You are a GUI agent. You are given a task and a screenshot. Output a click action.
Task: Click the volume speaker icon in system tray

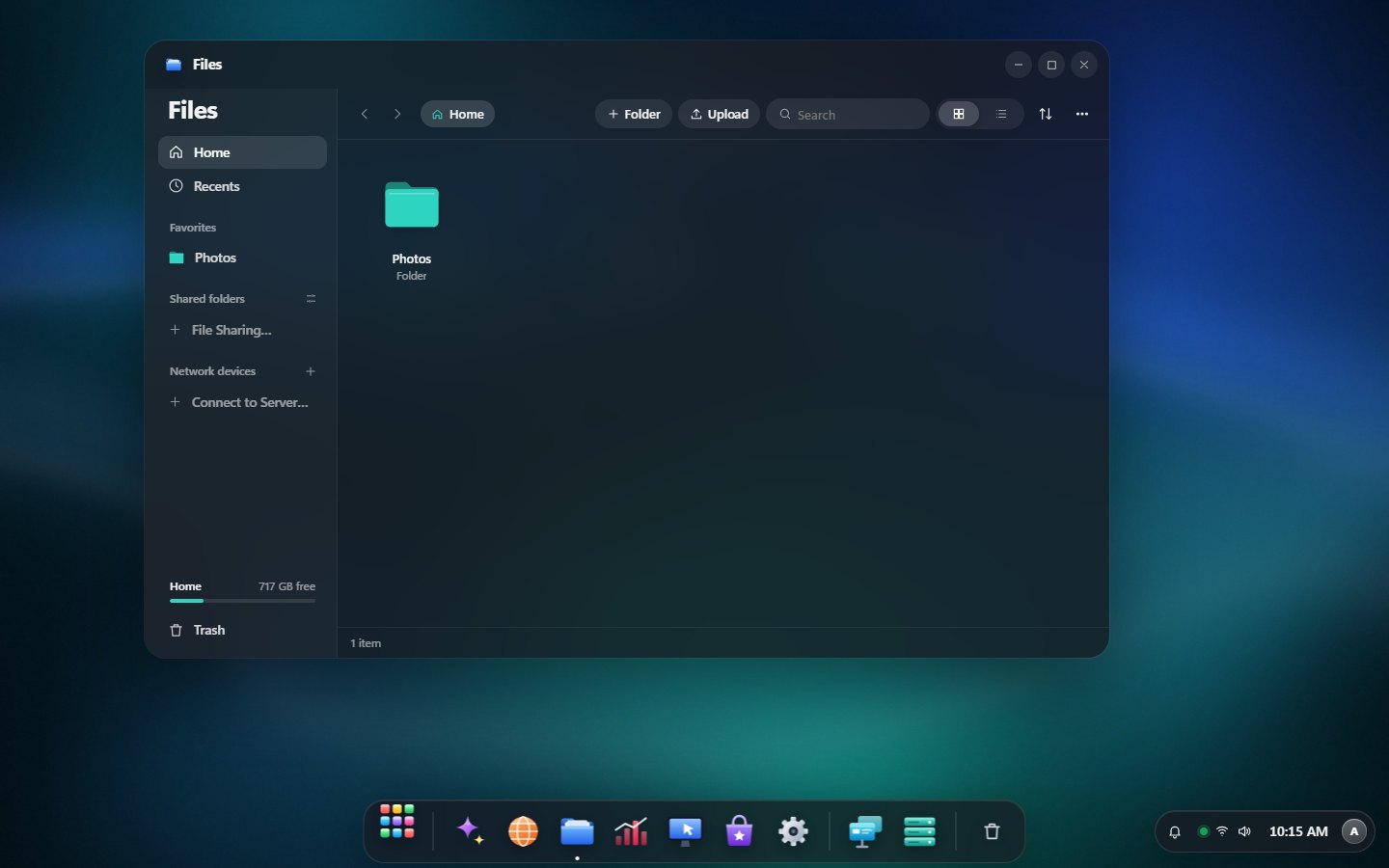pyautogui.click(x=1245, y=831)
